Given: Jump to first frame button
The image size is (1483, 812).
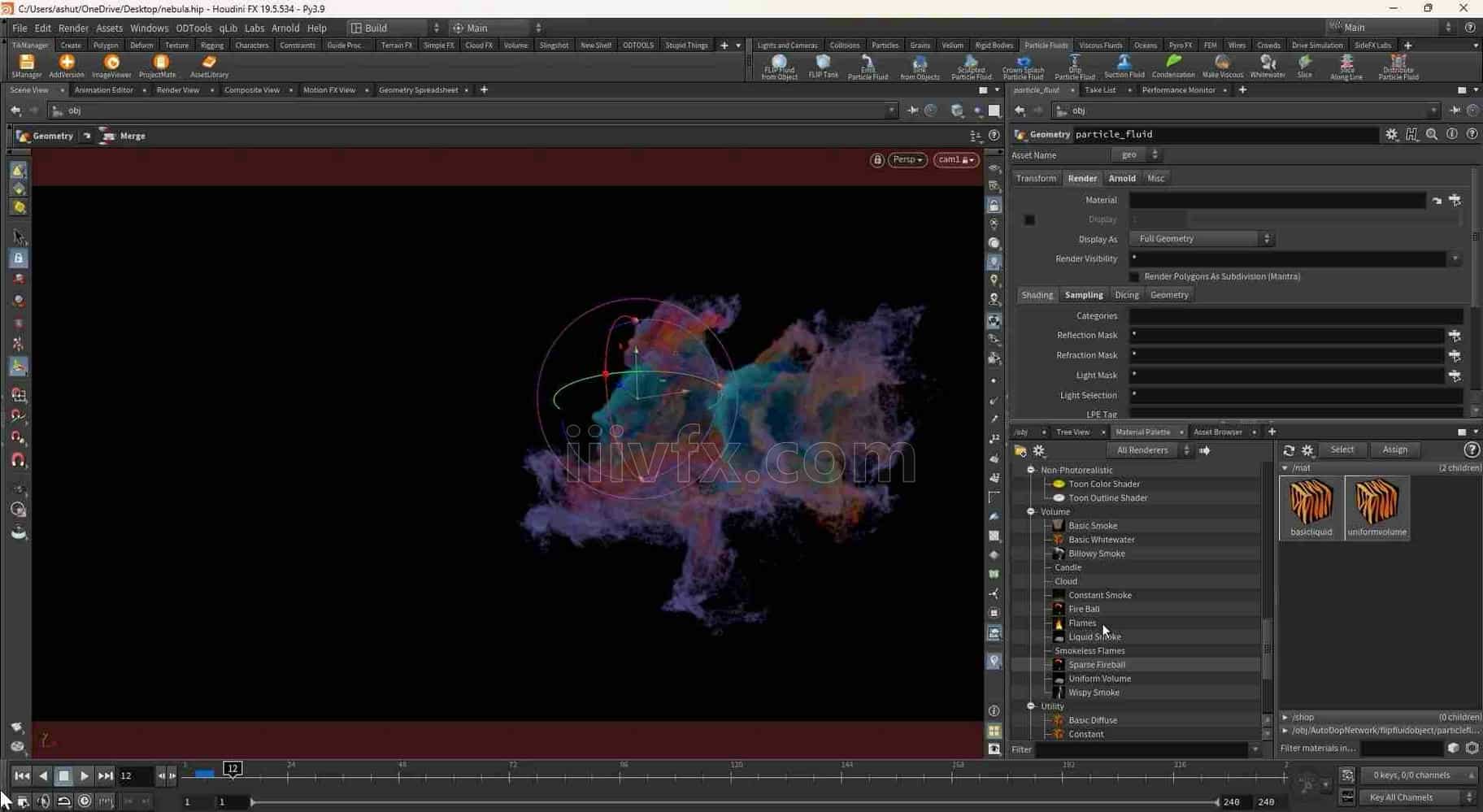Looking at the screenshot, I should pyautogui.click(x=22, y=776).
